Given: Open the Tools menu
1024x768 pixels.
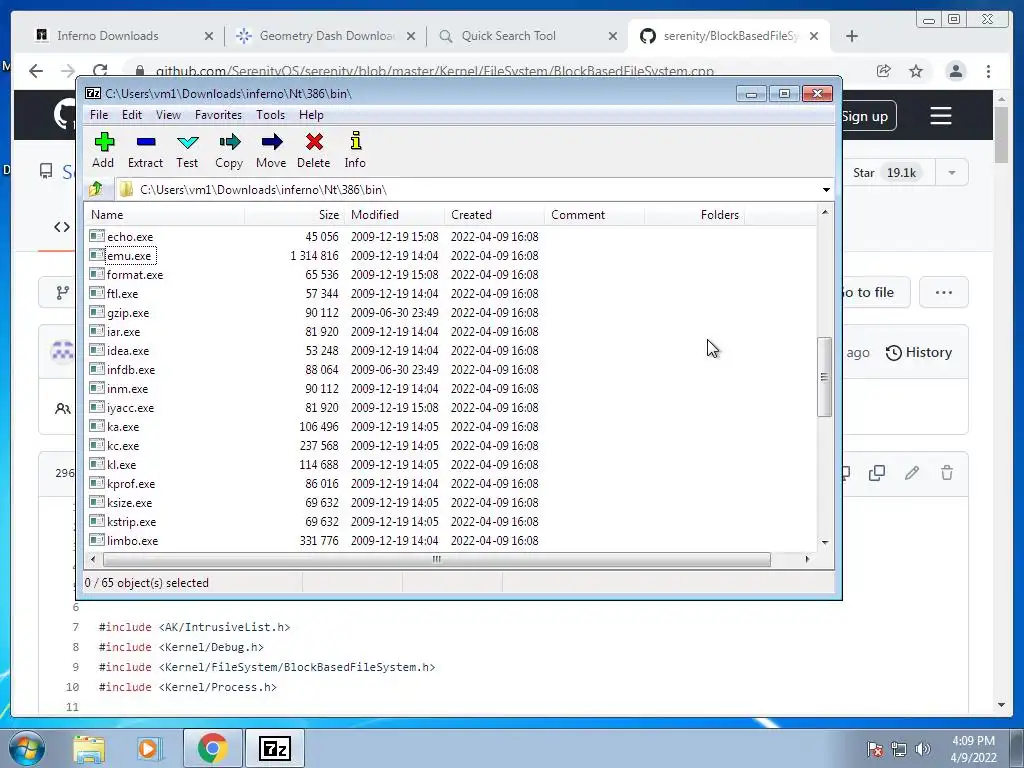Looking at the screenshot, I should (270, 115).
